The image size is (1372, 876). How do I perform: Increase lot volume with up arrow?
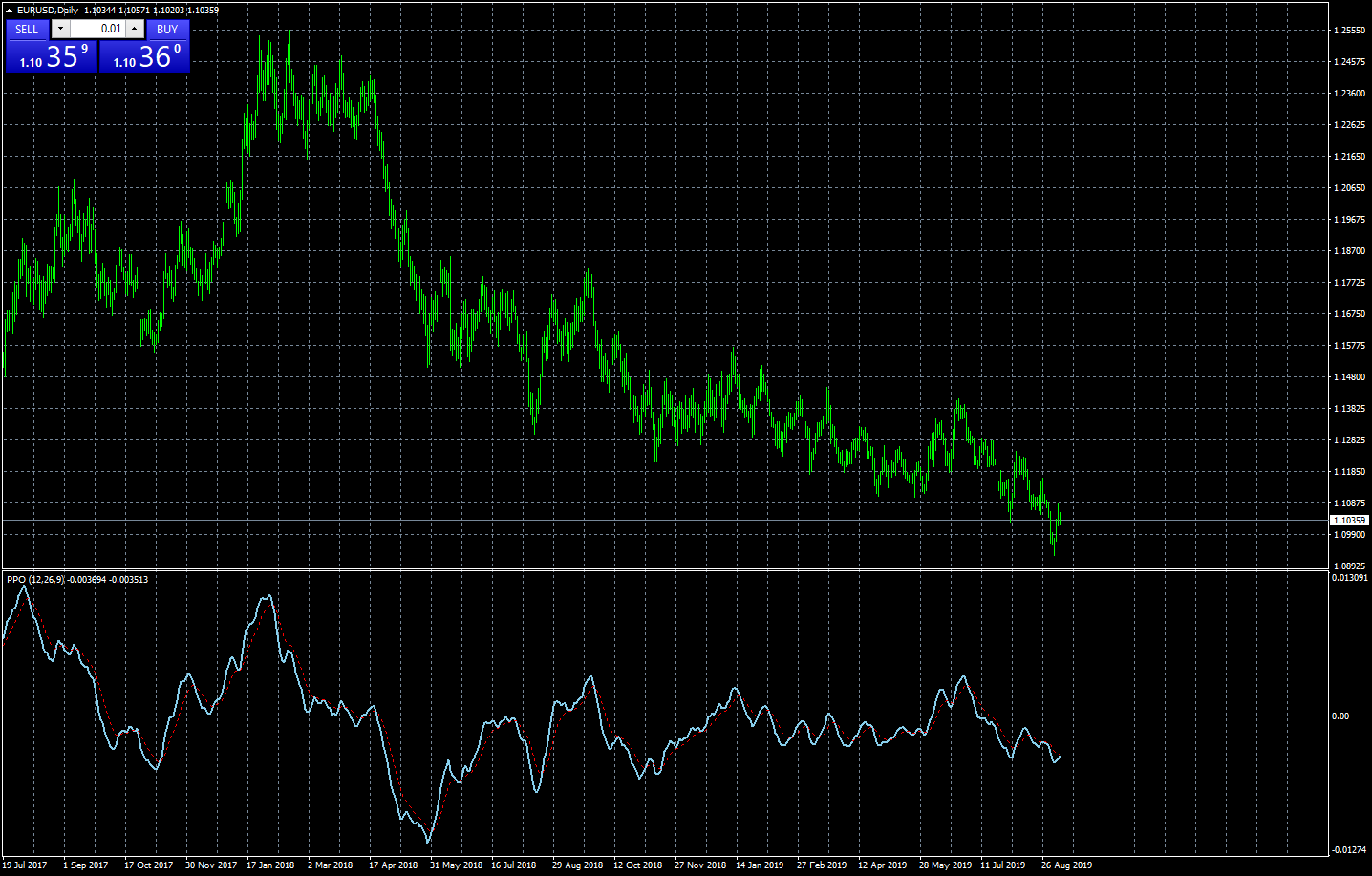[x=135, y=29]
